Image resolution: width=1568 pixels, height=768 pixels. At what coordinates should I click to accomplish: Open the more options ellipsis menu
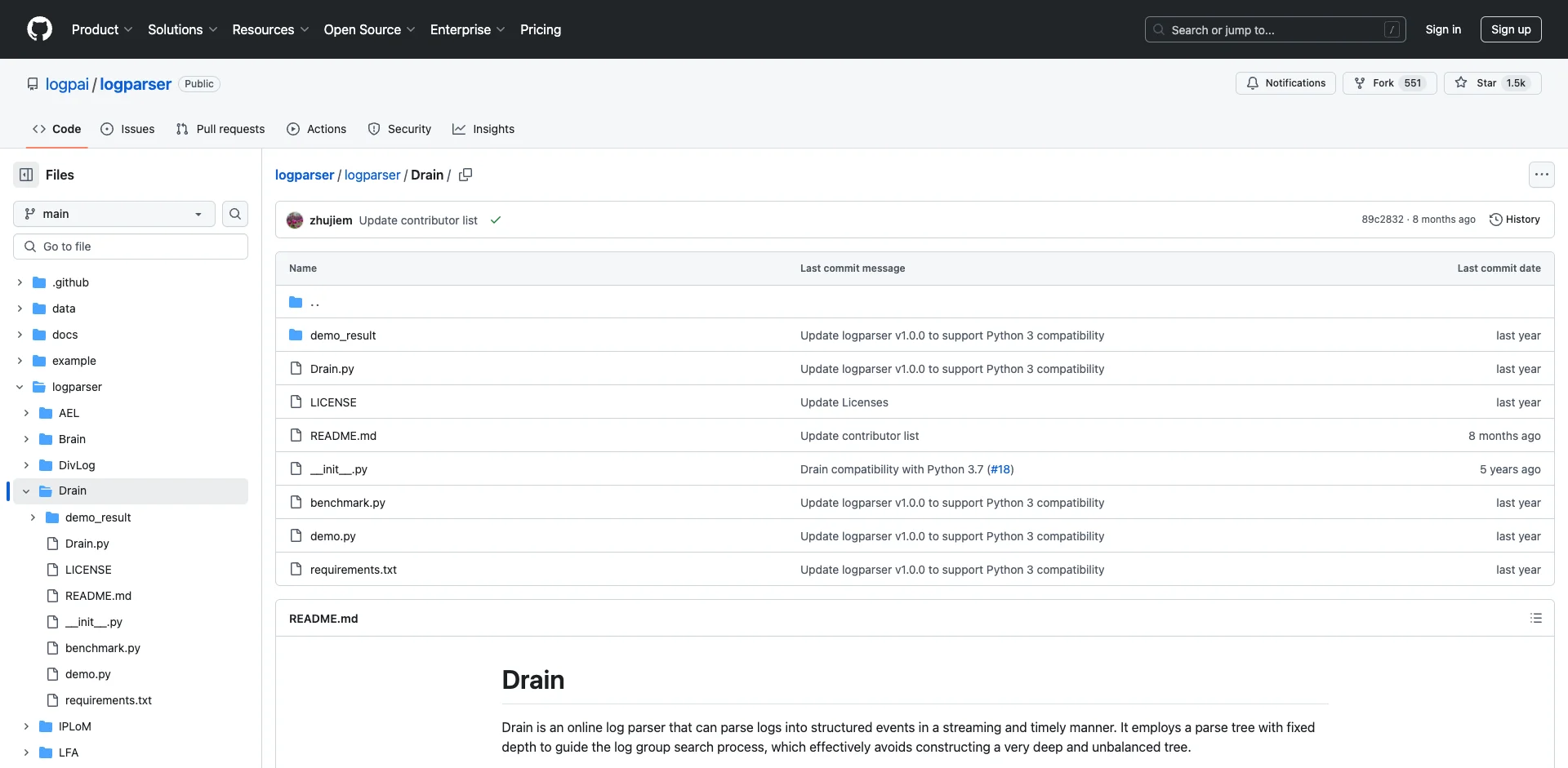coord(1541,175)
